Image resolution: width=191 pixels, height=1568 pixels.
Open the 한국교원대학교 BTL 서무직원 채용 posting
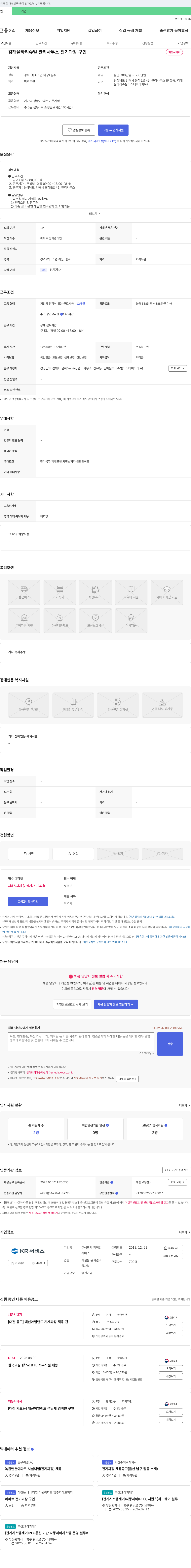pos(33,1365)
